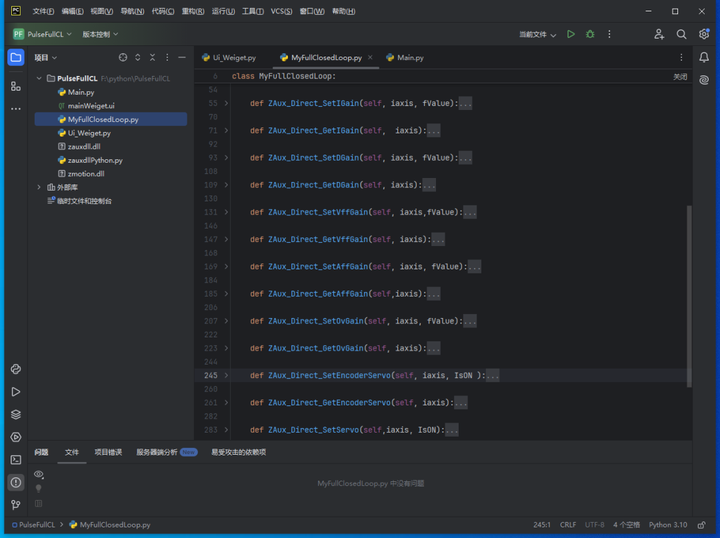Expand folded ZAux_Direct_GetVffGain method
The height and width of the screenshot is (538, 720).
(x=226, y=239)
